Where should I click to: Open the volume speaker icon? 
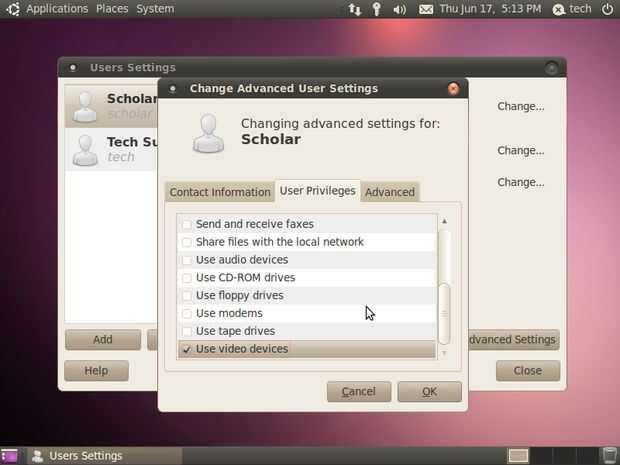[399, 9]
